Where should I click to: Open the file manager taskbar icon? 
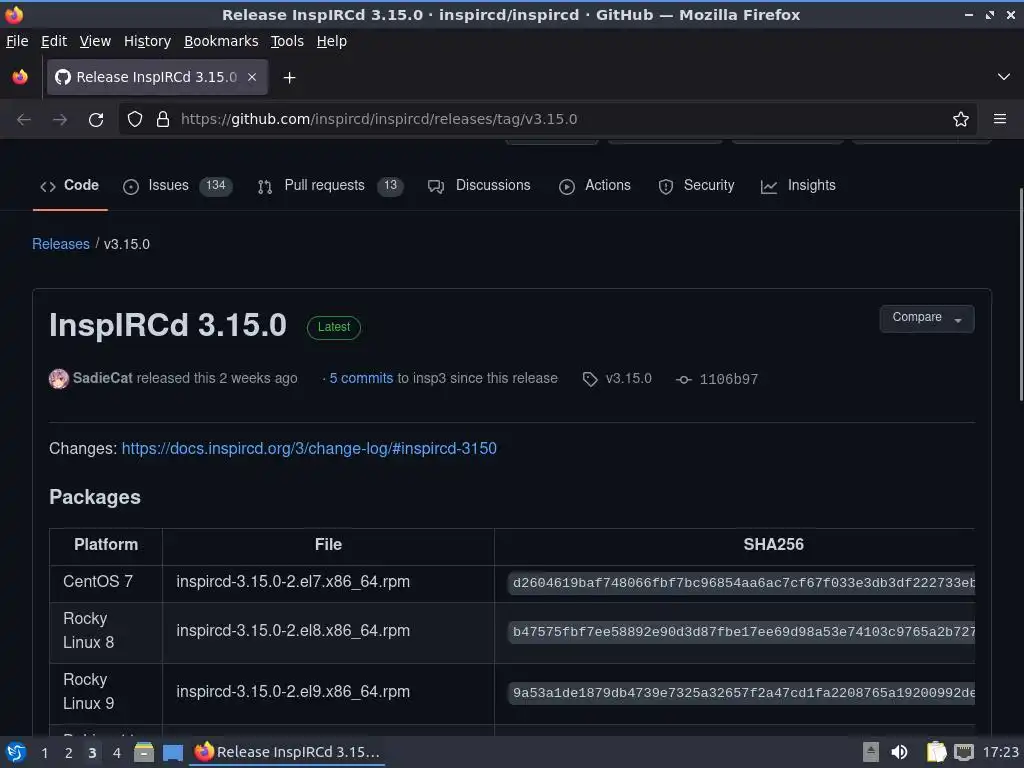pyautogui.click(x=144, y=752)
